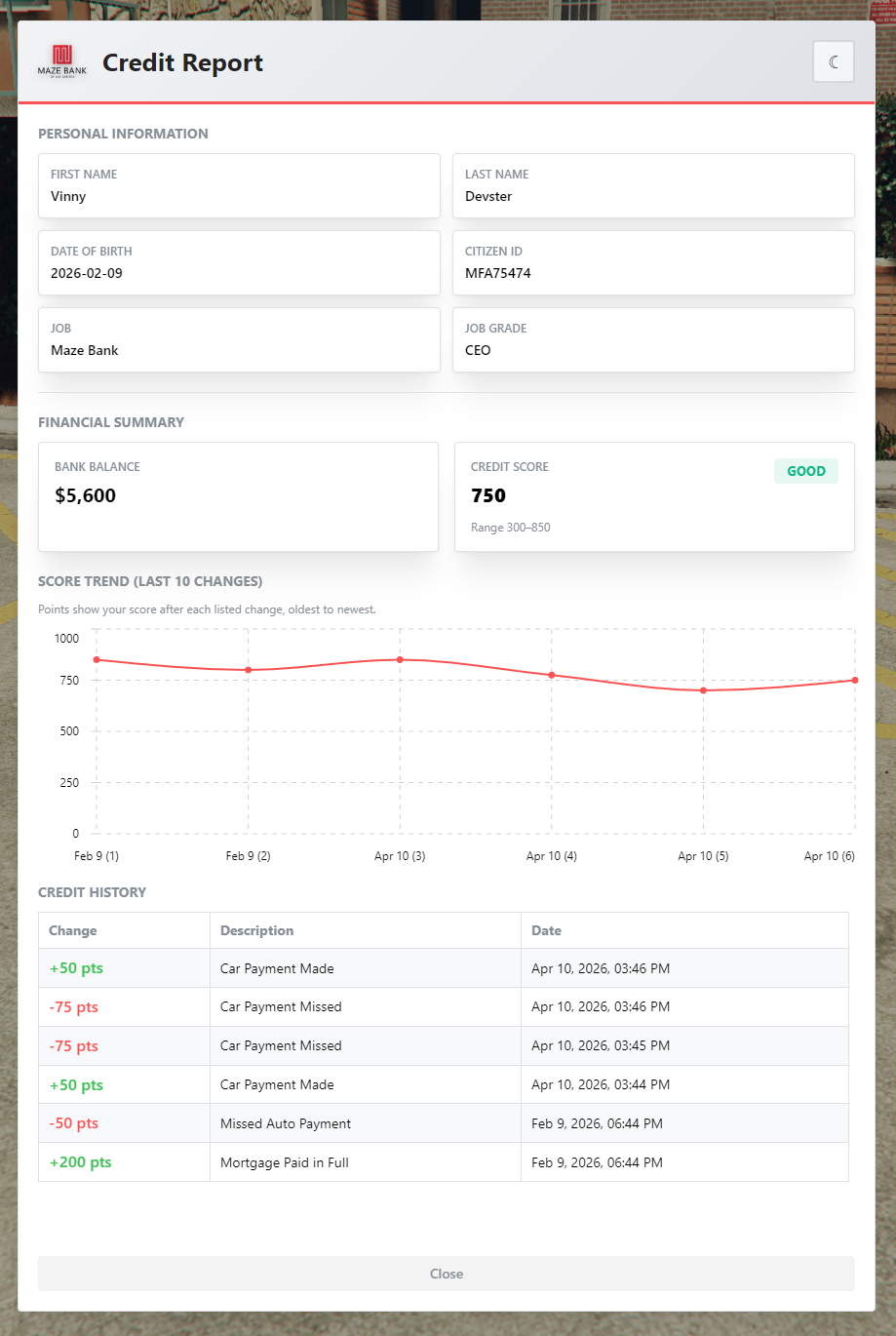Click -75 pts at 03:46 PM

(74, 1007)
